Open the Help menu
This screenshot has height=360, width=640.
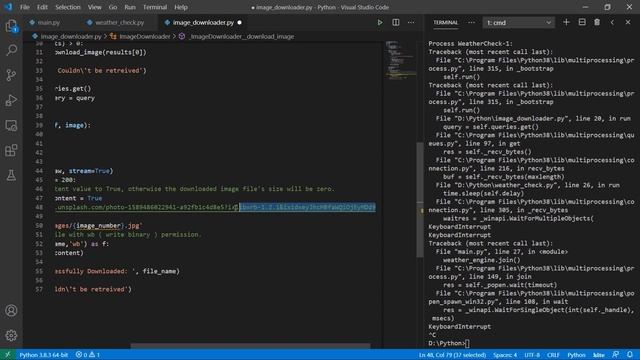[x=181, y=7]
